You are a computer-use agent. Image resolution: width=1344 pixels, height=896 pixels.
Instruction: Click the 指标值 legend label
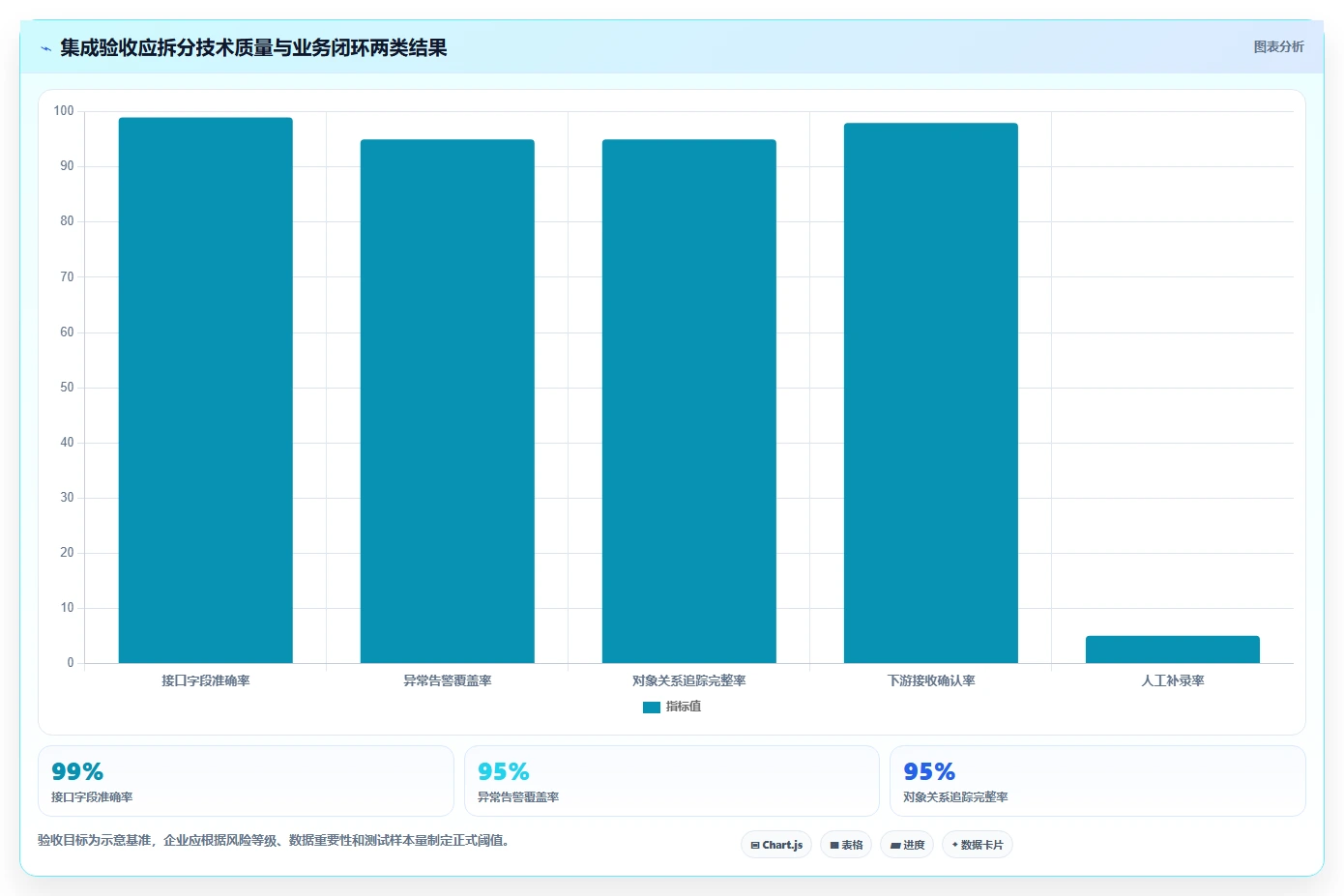pyautogui.click(x=684, y=708)
